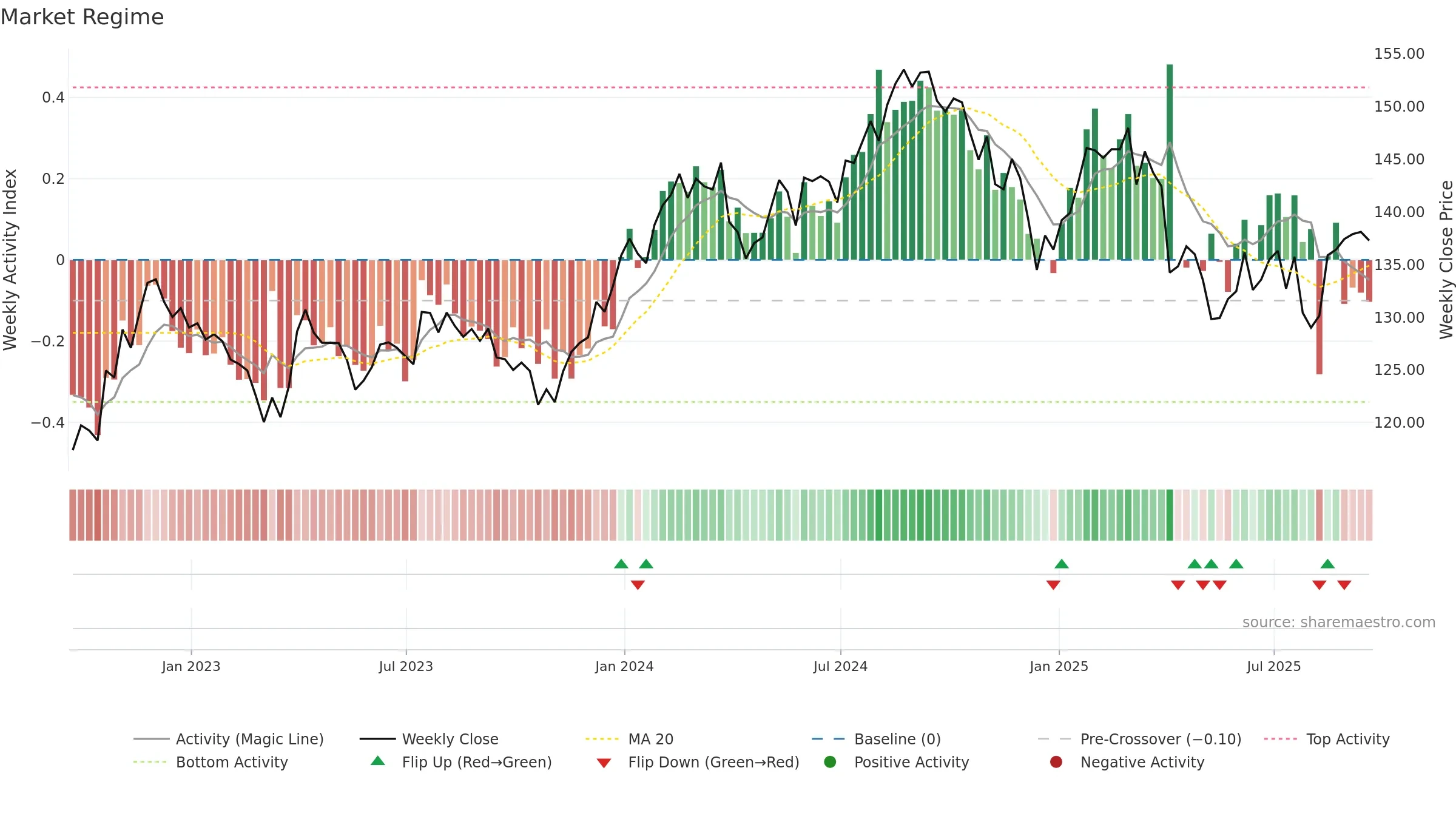Viewport: 1456px width, 819px height.
Task: Click the source: sharemaestro.com text
Action: 1339,622
